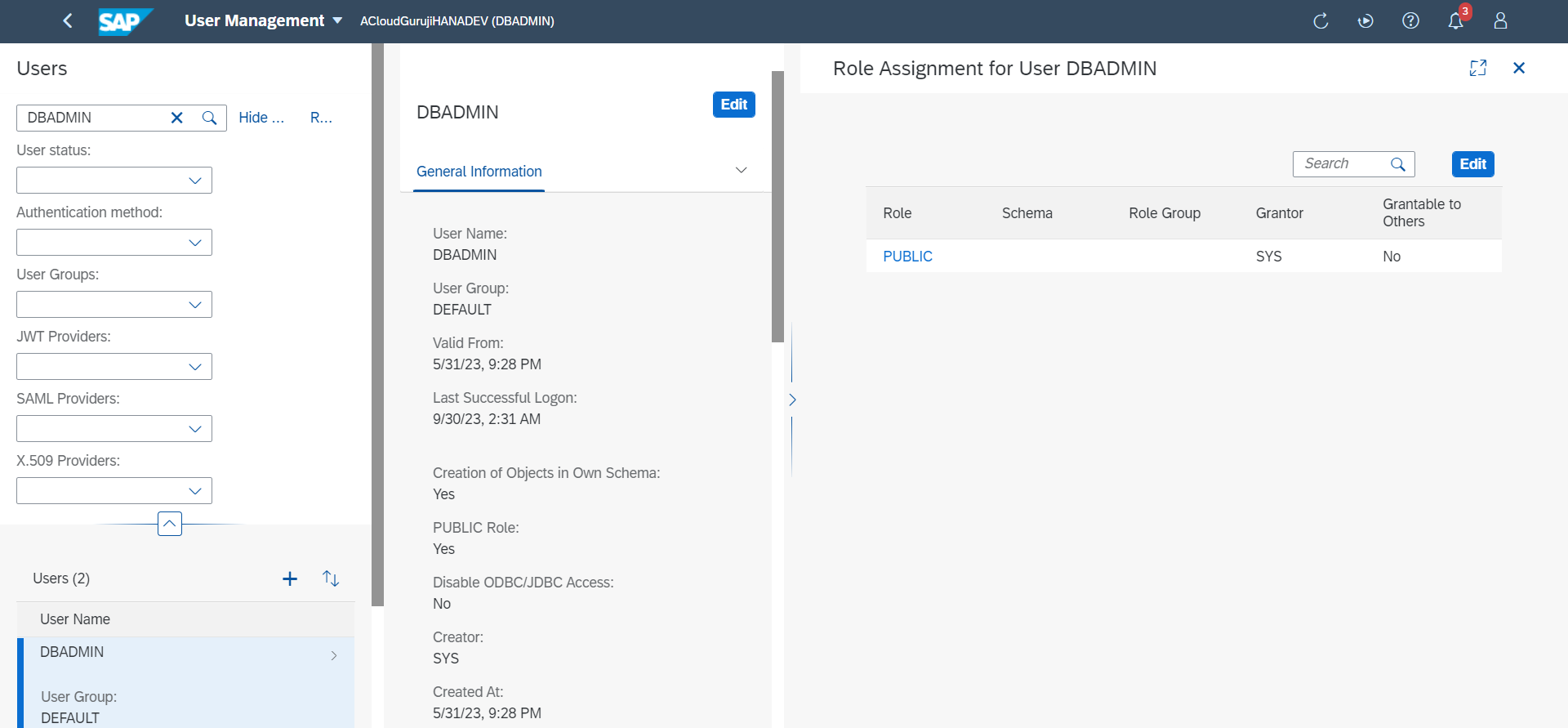
Task: Click the user details vertical scrollbar
Action: 777,206
